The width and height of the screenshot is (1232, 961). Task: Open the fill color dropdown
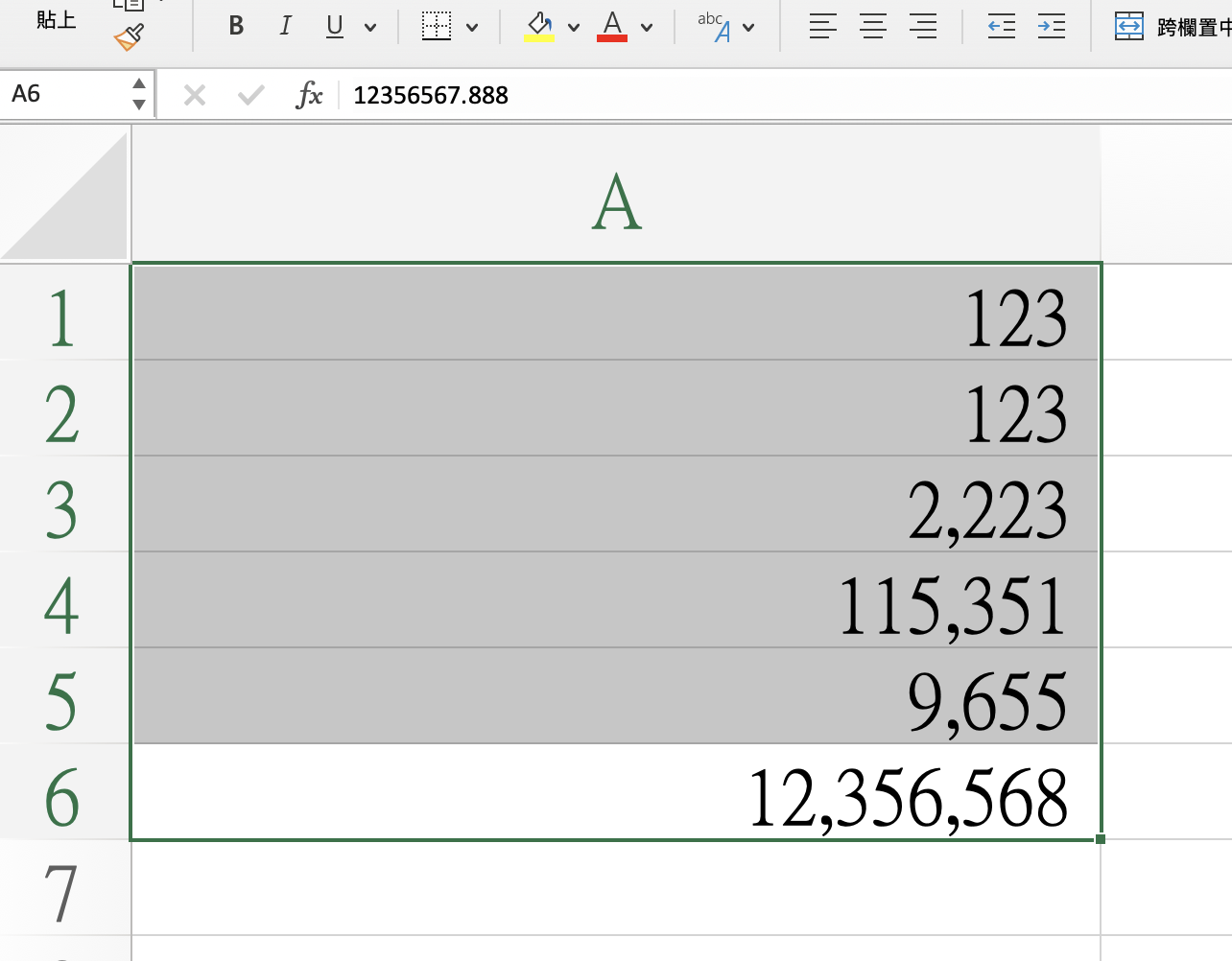573,28
